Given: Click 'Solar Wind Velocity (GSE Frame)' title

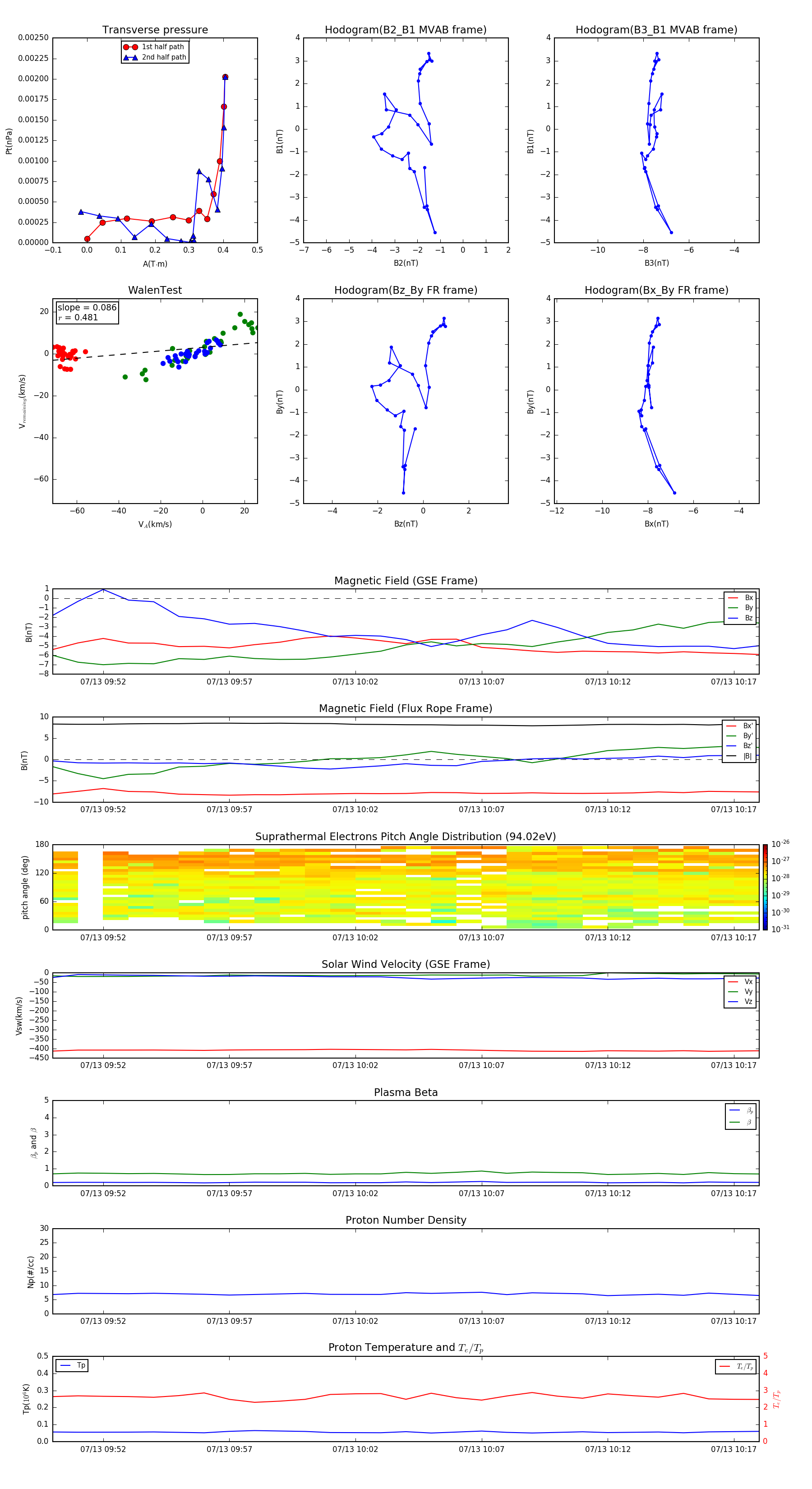Looking at the screenshot, I should (x=406, y=964).
